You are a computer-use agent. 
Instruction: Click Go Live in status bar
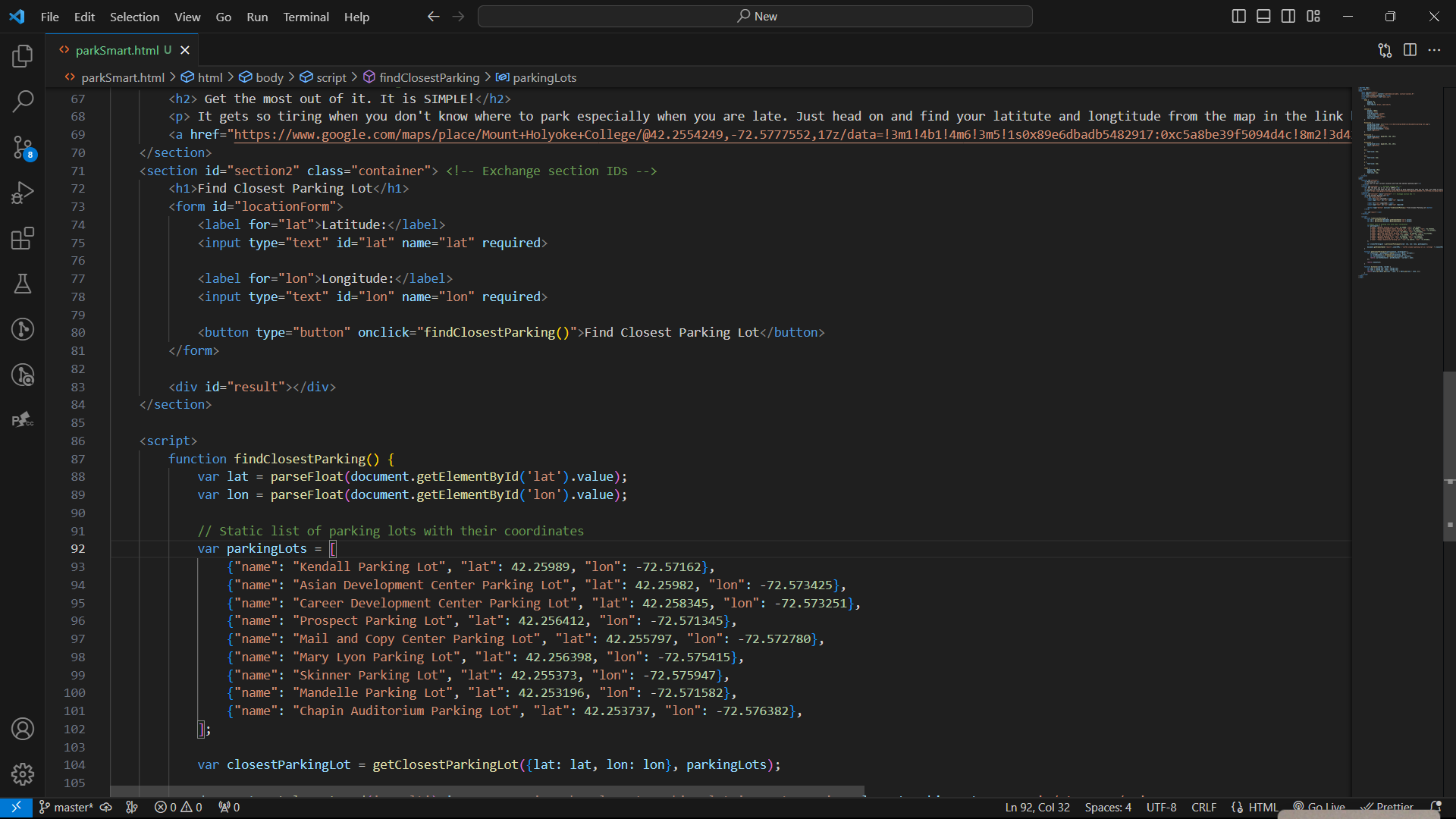coord(1319,807)
